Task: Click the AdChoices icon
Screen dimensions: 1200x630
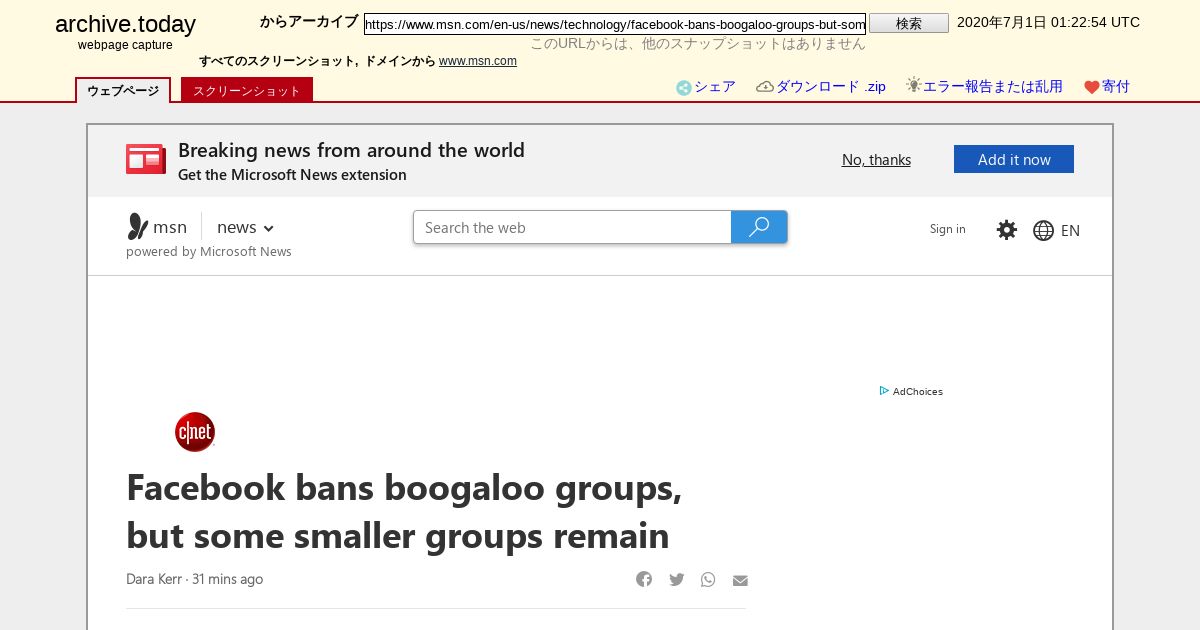Action: coord(884,391)
